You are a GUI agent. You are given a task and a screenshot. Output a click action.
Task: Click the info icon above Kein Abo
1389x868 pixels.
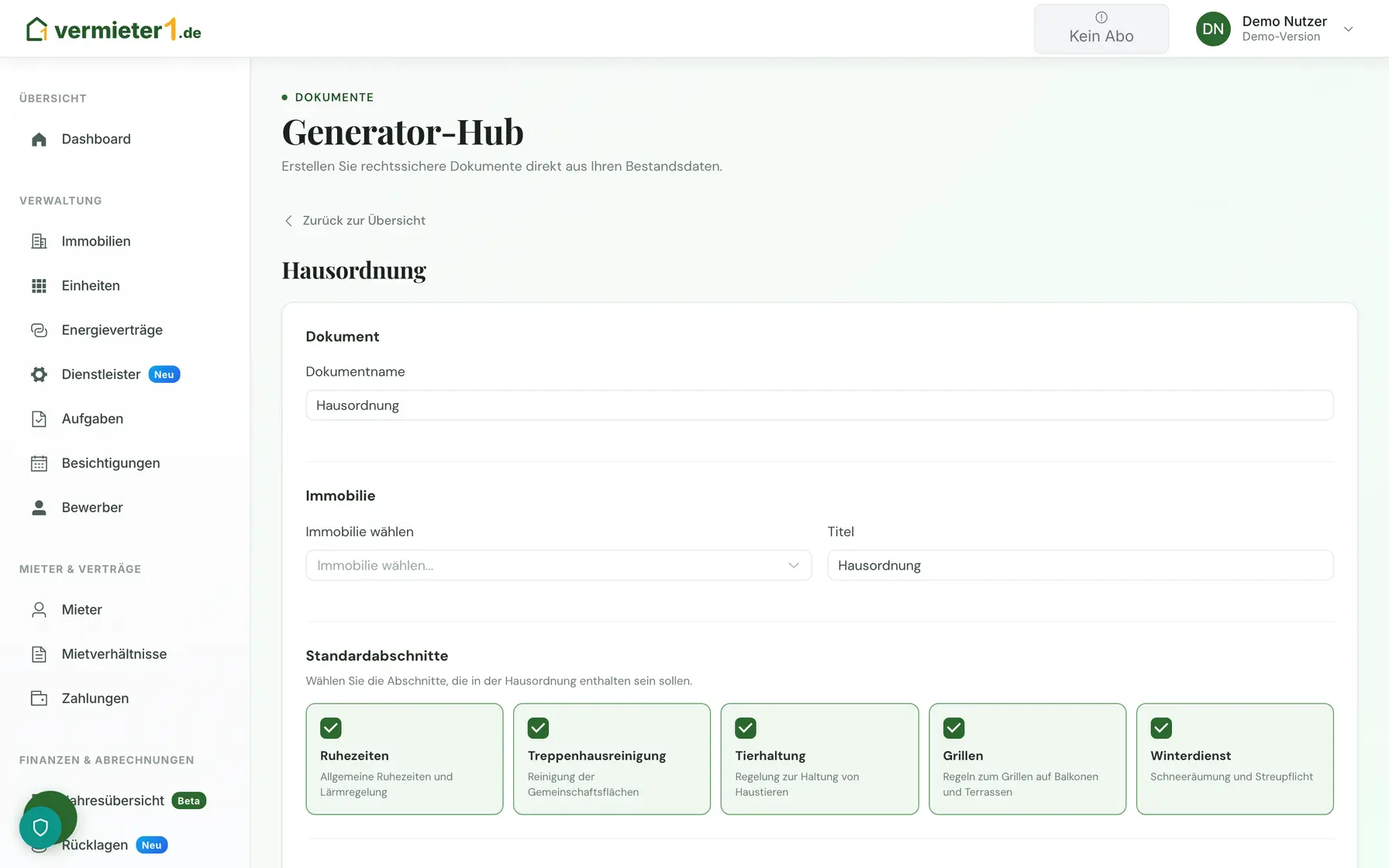1101,17
